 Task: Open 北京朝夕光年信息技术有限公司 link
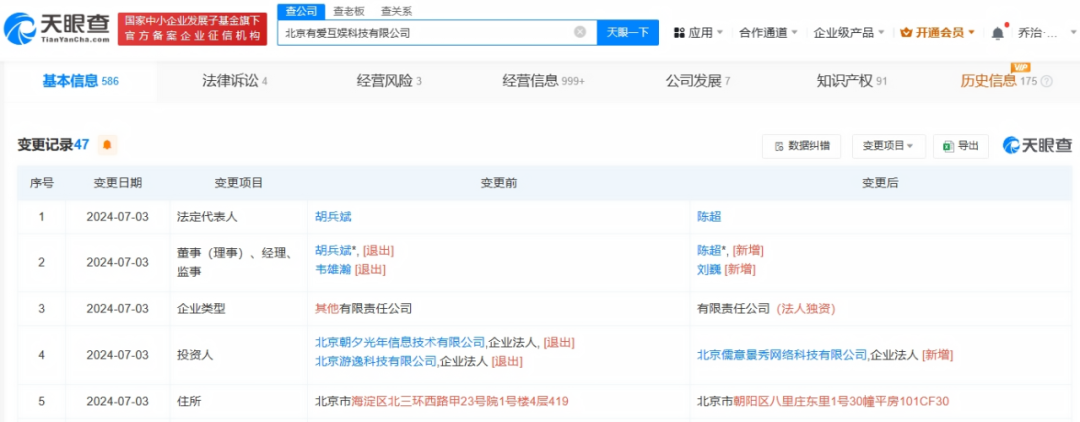tap(400, 341)
